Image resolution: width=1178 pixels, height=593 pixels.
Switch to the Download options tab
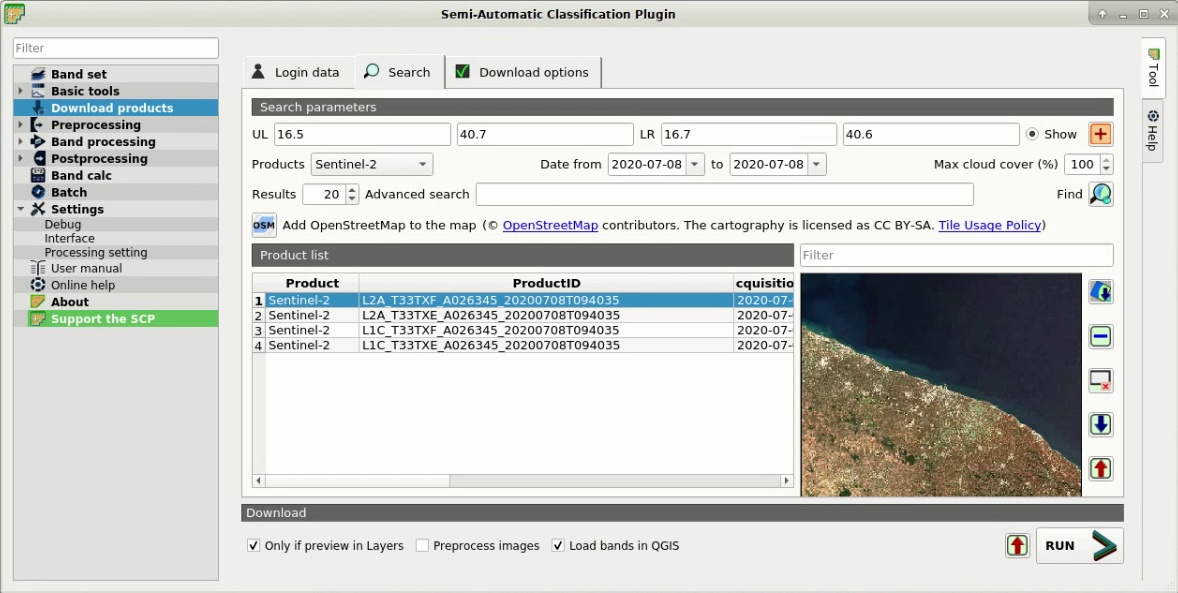coord(524,72)
